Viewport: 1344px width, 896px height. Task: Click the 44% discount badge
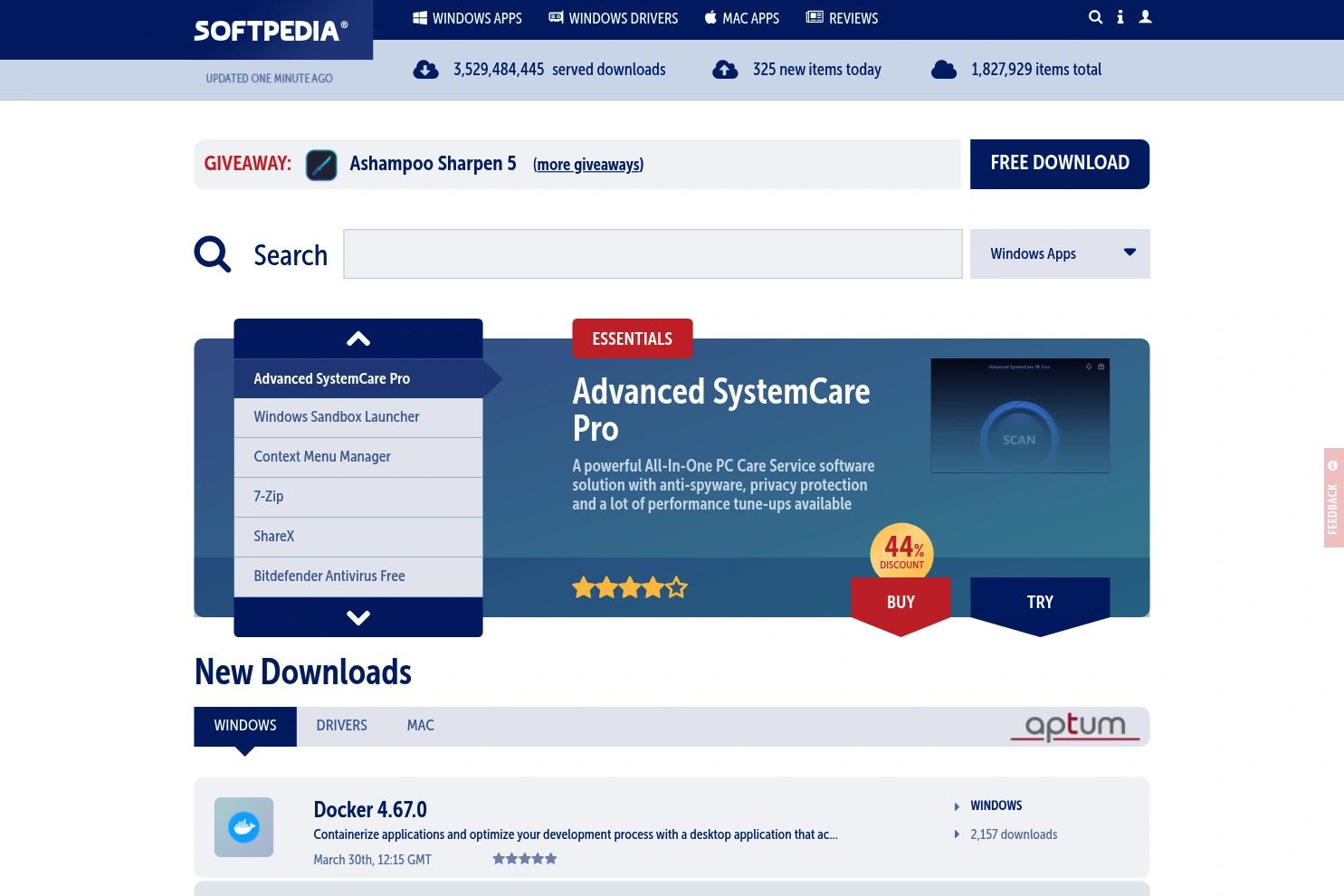coord(901,552)
